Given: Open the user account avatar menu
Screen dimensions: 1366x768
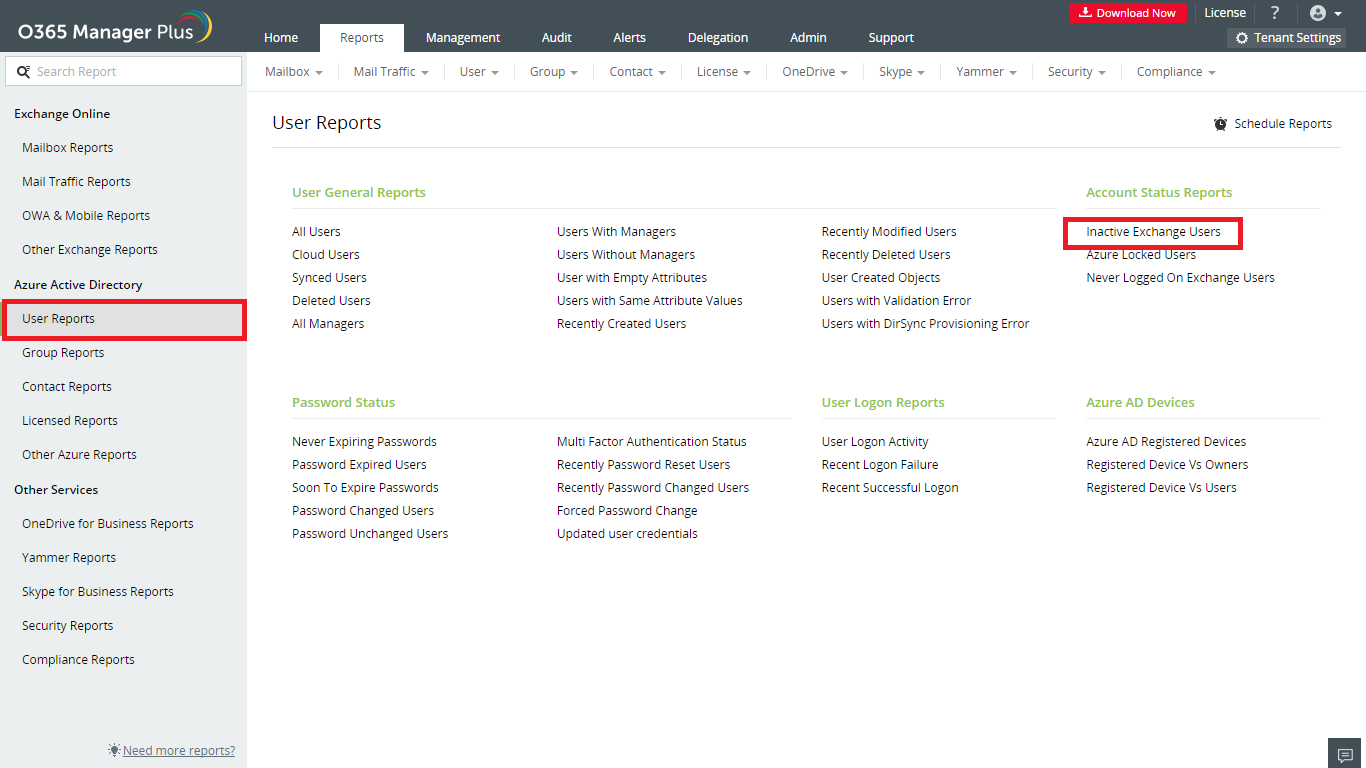Looking at the screenshot, I should point(1325,13).
